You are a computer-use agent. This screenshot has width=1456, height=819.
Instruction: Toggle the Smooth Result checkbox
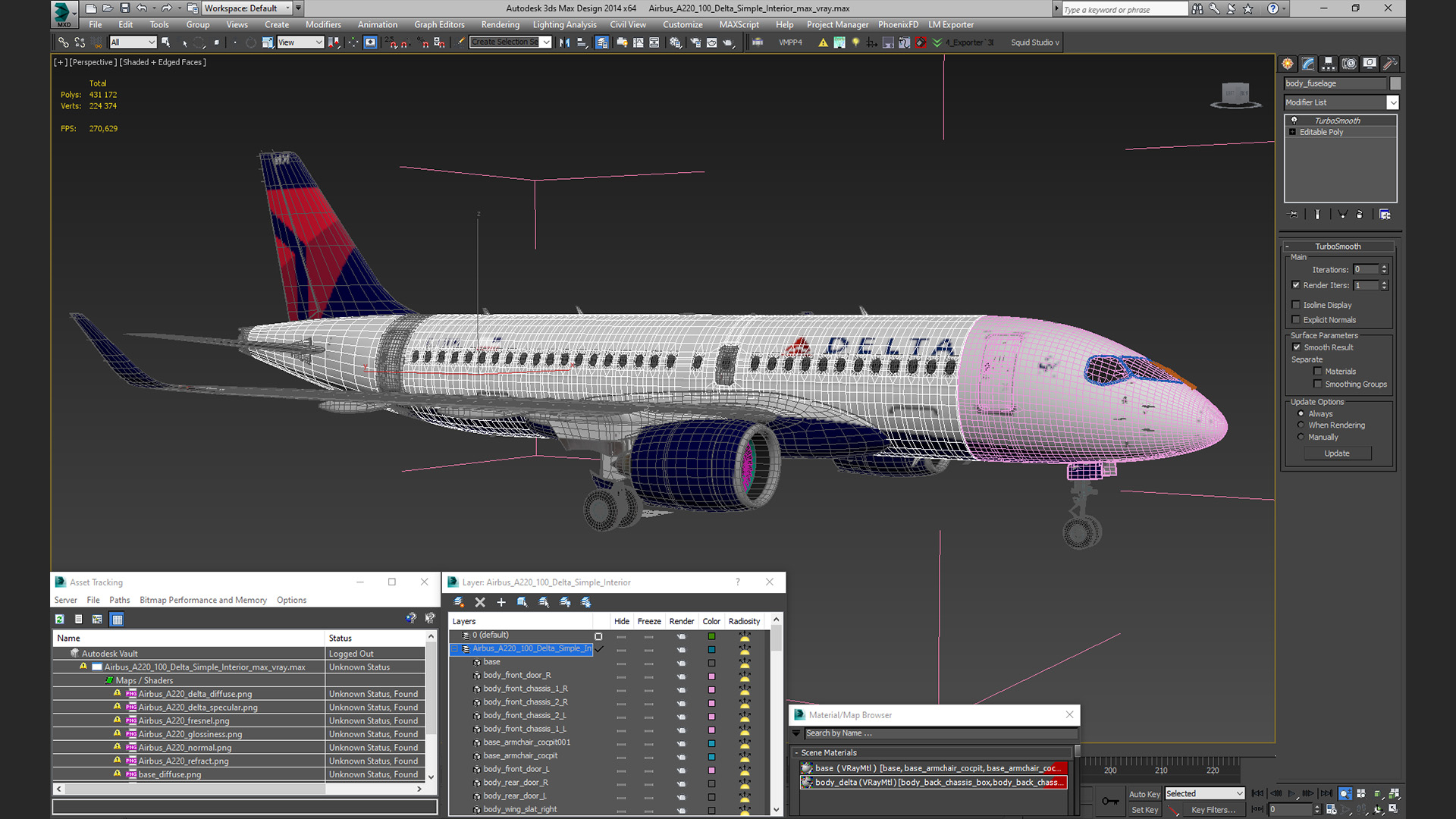(1296, 347)
